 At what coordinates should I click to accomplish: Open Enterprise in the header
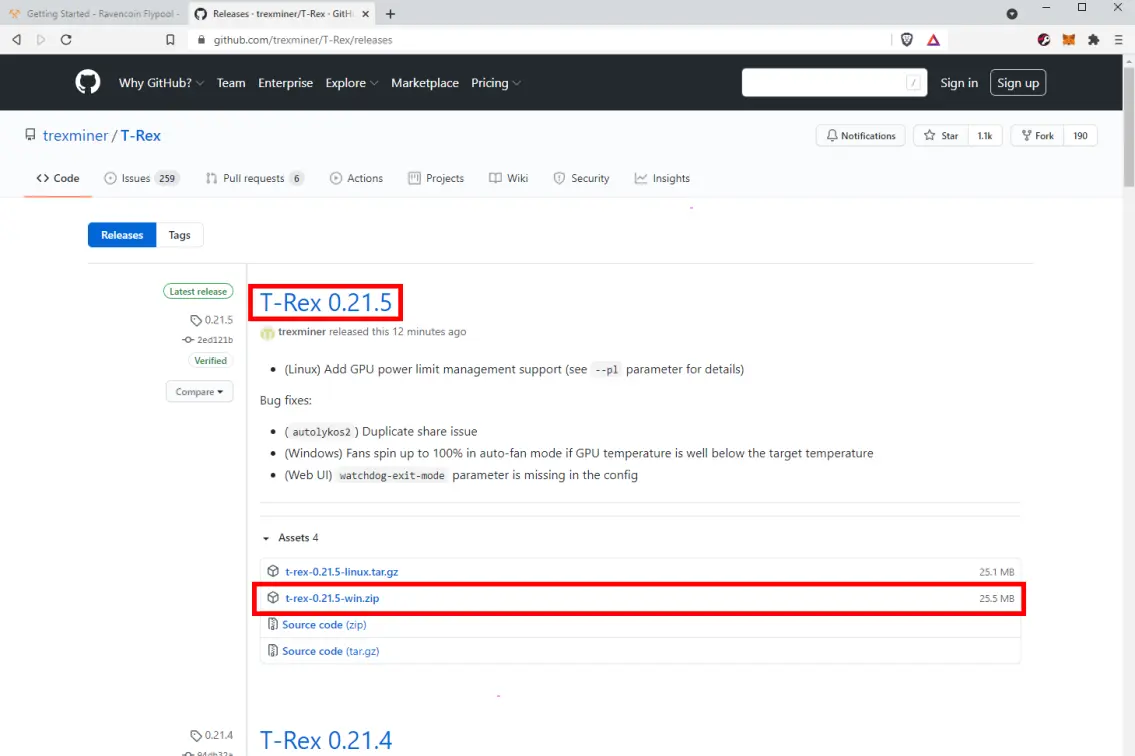285,83
